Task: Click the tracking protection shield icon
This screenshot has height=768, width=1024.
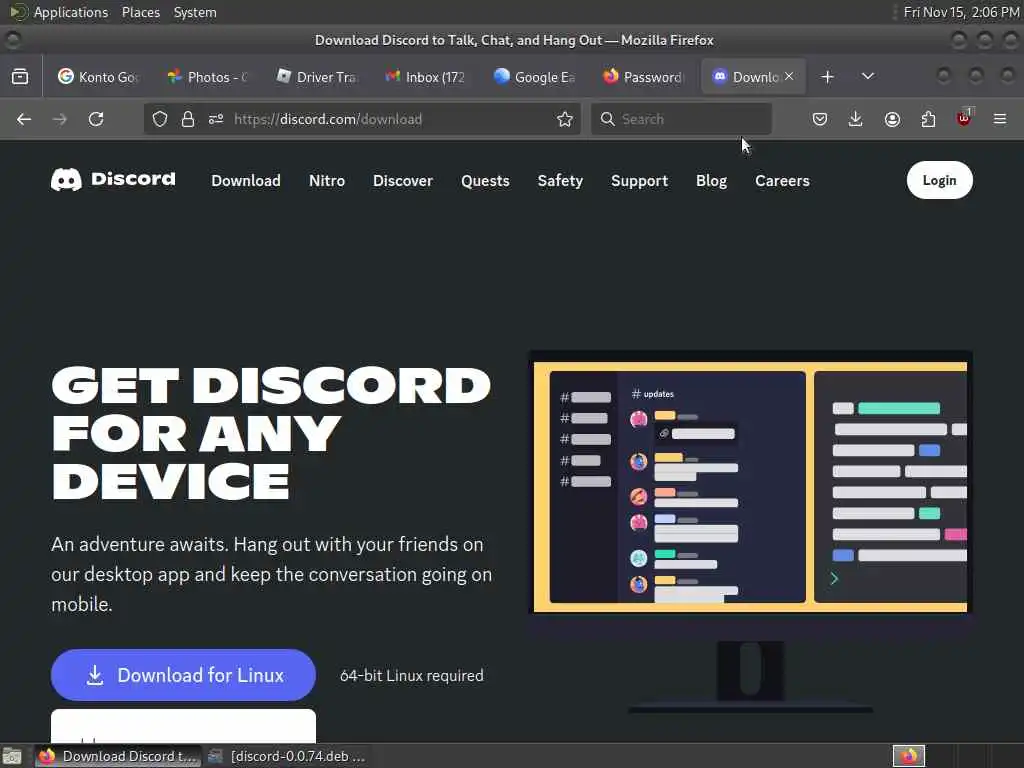Action: [x=160, y=119]
